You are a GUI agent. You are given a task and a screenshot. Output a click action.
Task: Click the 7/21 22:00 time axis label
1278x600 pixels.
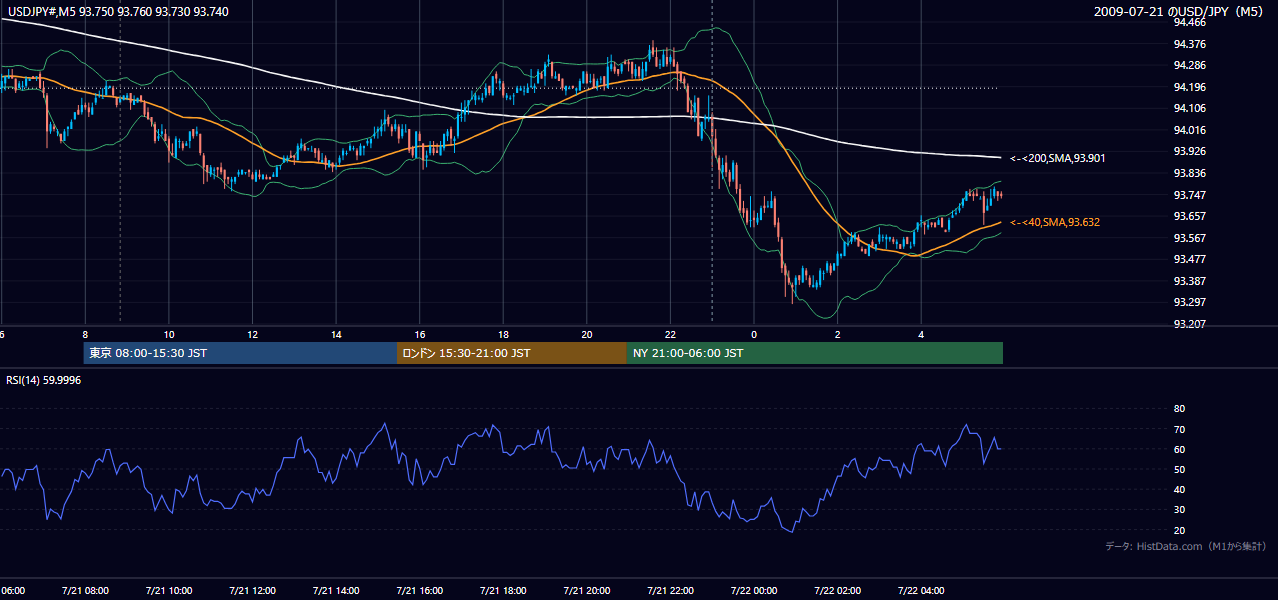670,591
